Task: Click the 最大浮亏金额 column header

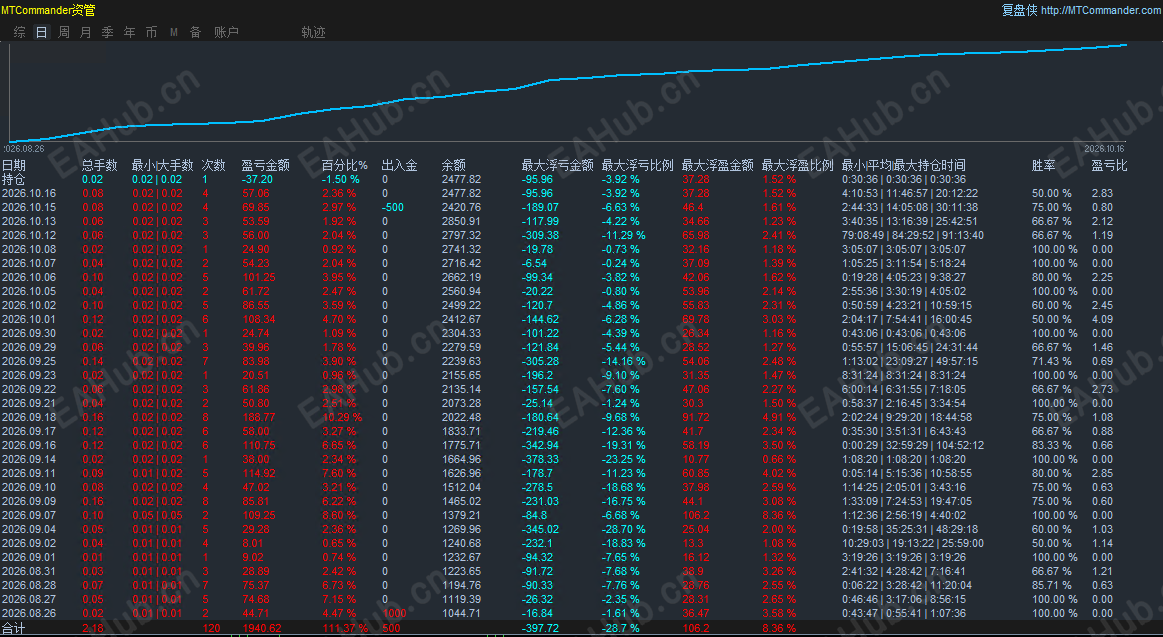Action: pos(558,165)
